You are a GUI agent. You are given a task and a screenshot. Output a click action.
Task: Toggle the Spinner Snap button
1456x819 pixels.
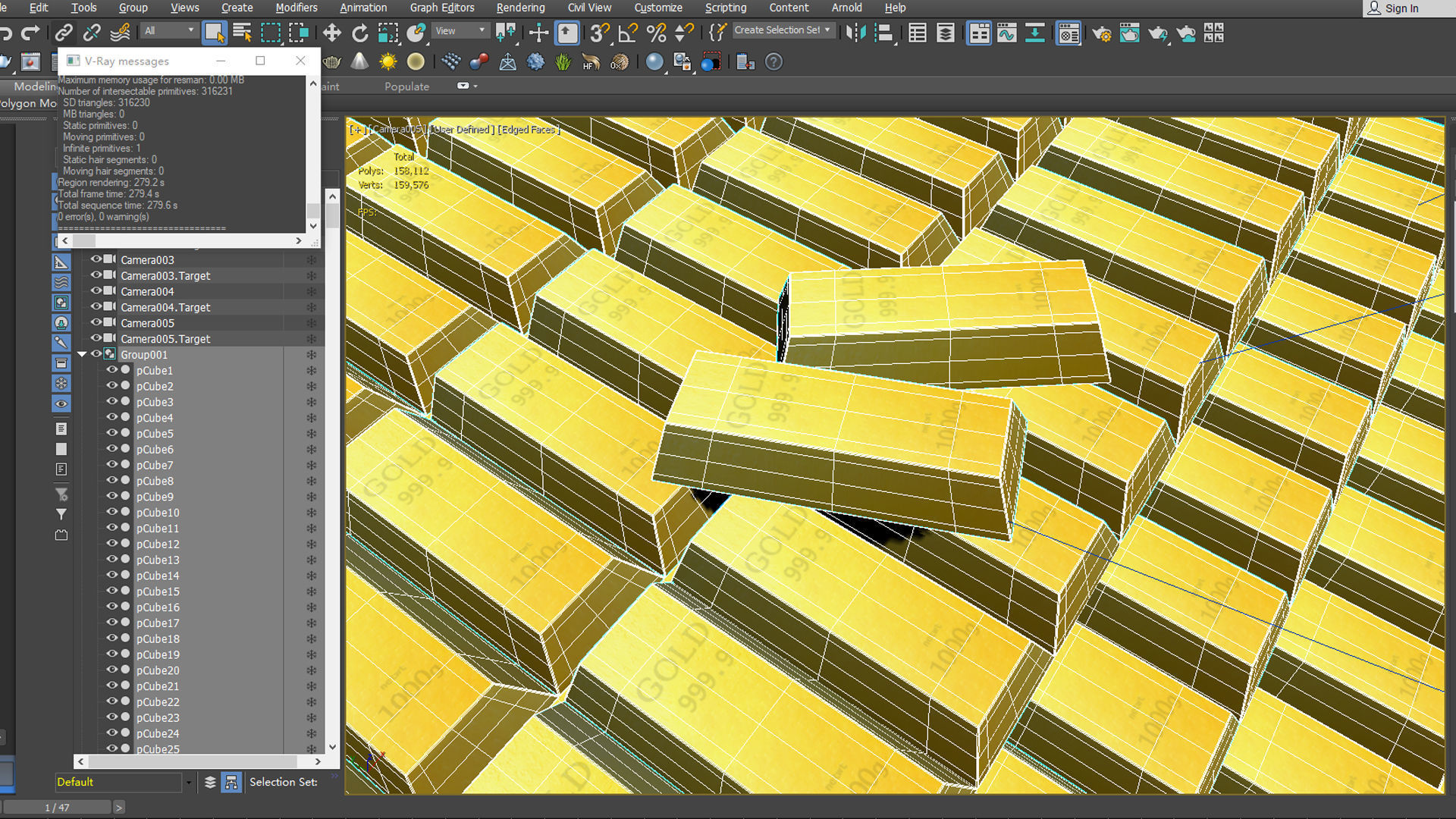point(684,33)
